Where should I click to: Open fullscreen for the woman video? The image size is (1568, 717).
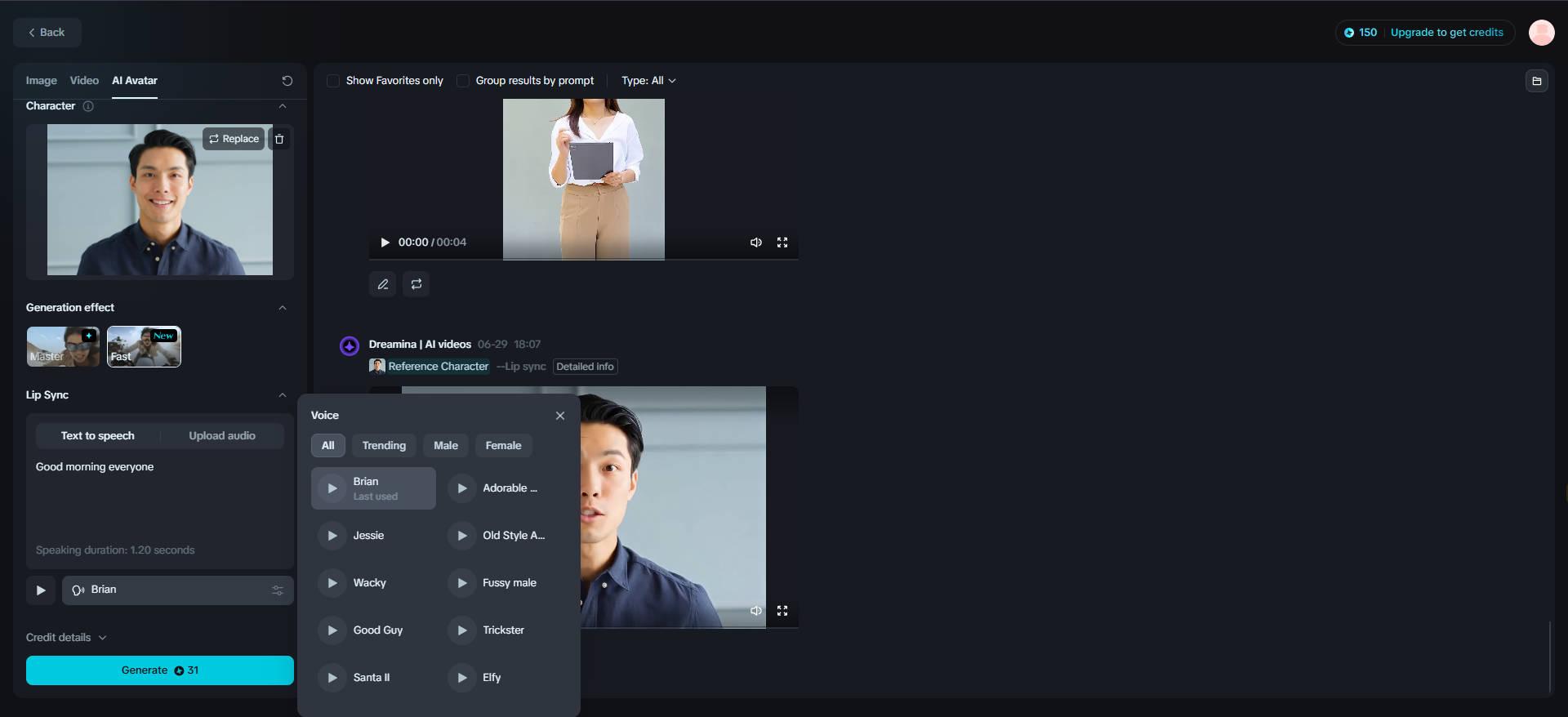pyautogui.click(x=782, y=243)
